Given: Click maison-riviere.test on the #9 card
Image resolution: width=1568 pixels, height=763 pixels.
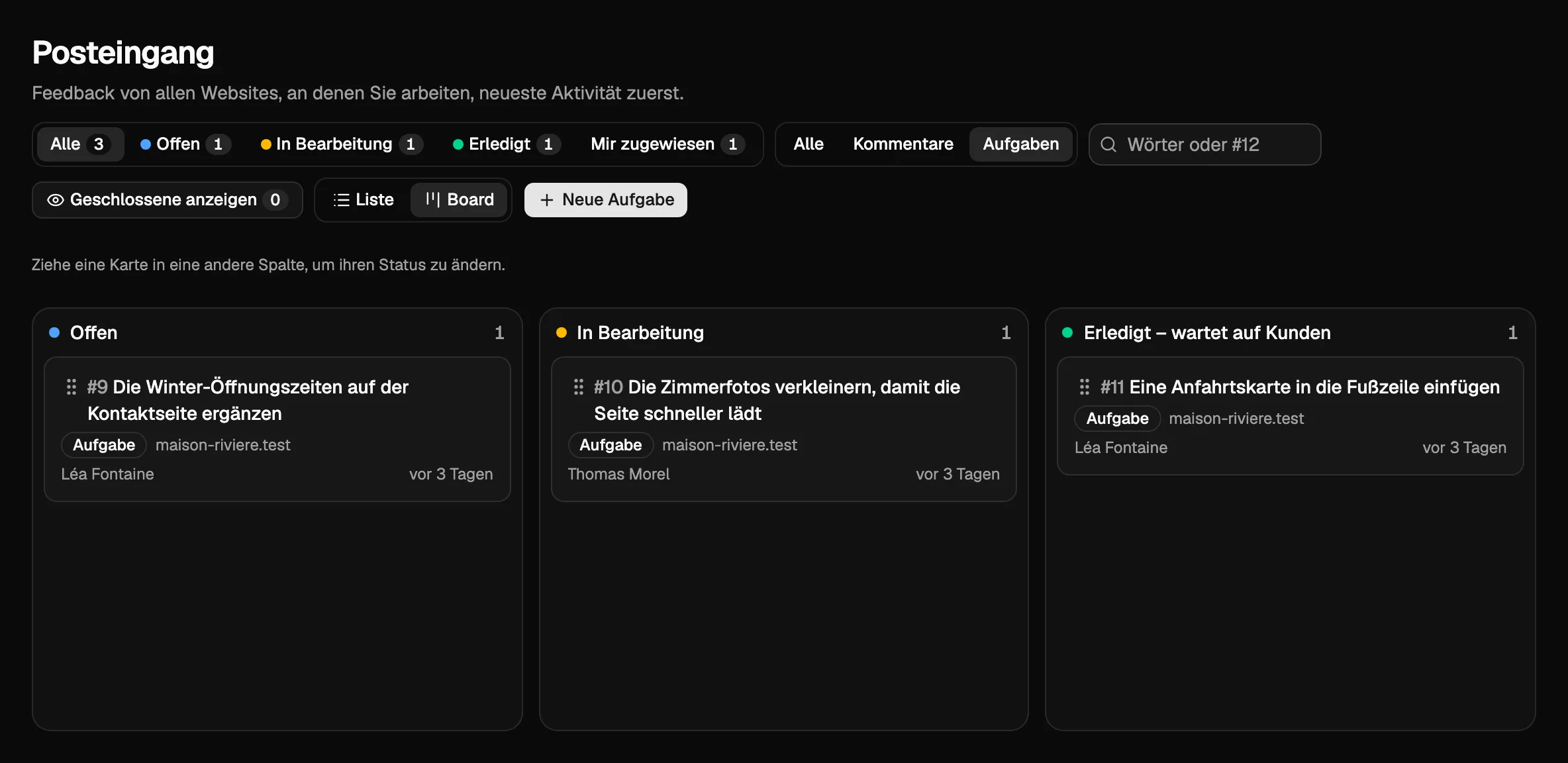Looking at the screenshot, I should (x=223, y=445).
